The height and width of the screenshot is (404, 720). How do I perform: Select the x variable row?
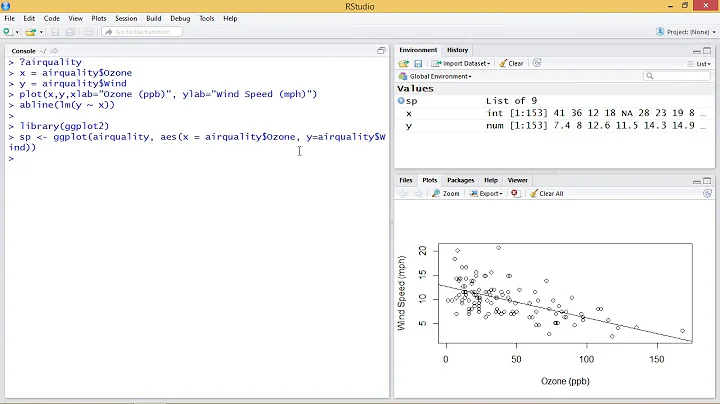click(554, 113)
